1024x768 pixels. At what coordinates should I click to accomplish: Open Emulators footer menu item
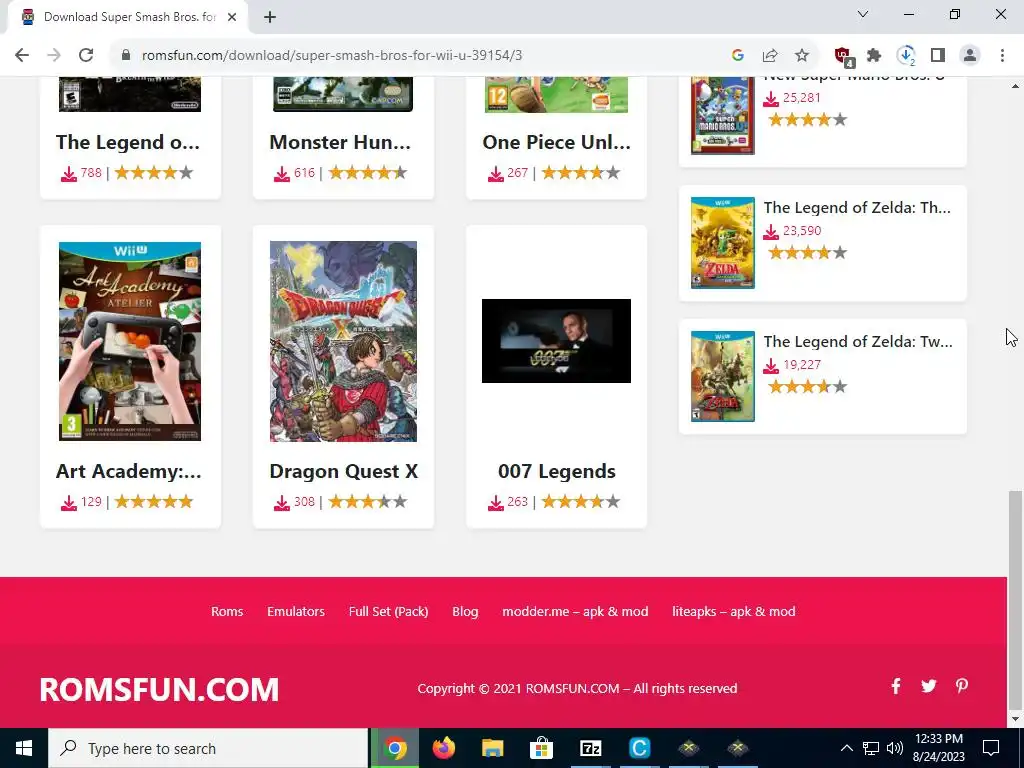296,611
